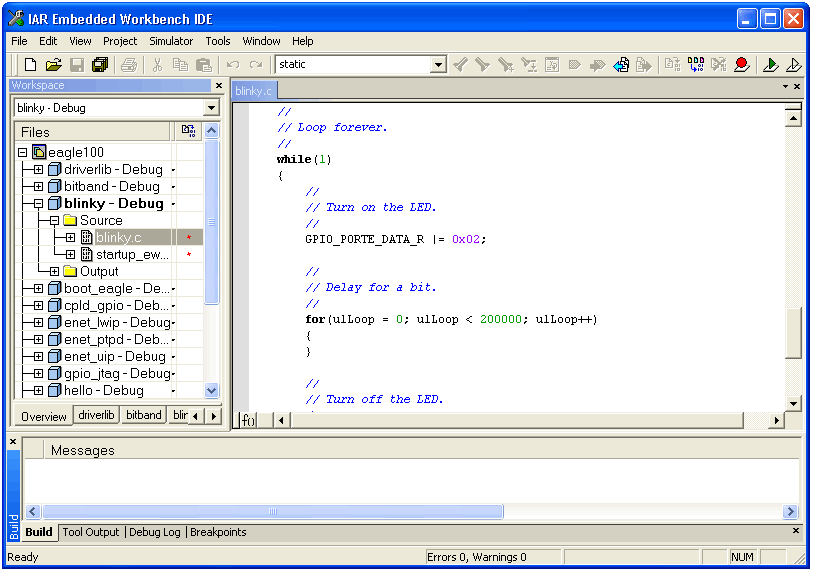Click the Navigate Backward arrow icon
This screenshot has width=815, height=572.
point(621,65)
